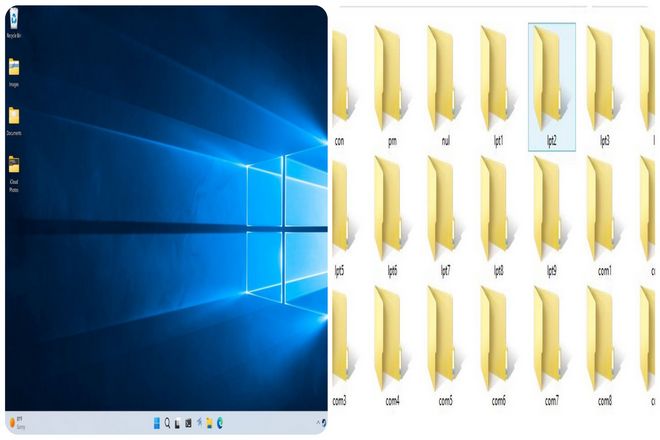Open Task View from the taskbar
Image resolution: width=660 pixels, height=440 pixels.
(178, 424)
